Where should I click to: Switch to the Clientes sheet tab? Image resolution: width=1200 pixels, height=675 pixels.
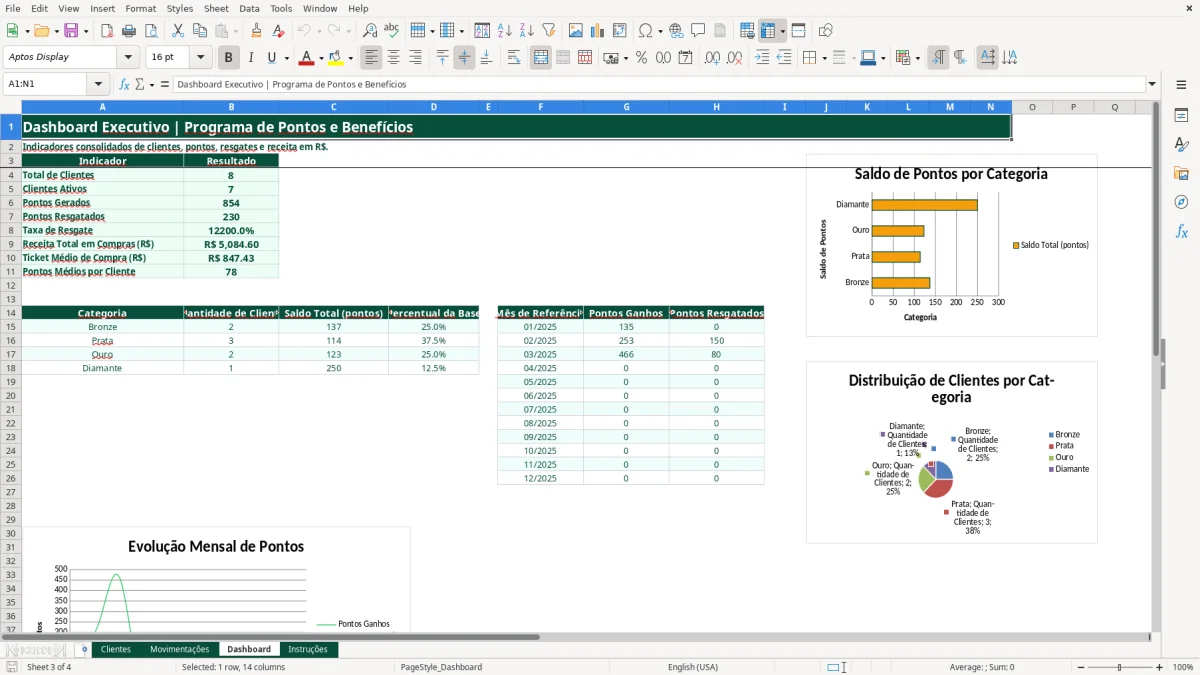coord(116,650)
